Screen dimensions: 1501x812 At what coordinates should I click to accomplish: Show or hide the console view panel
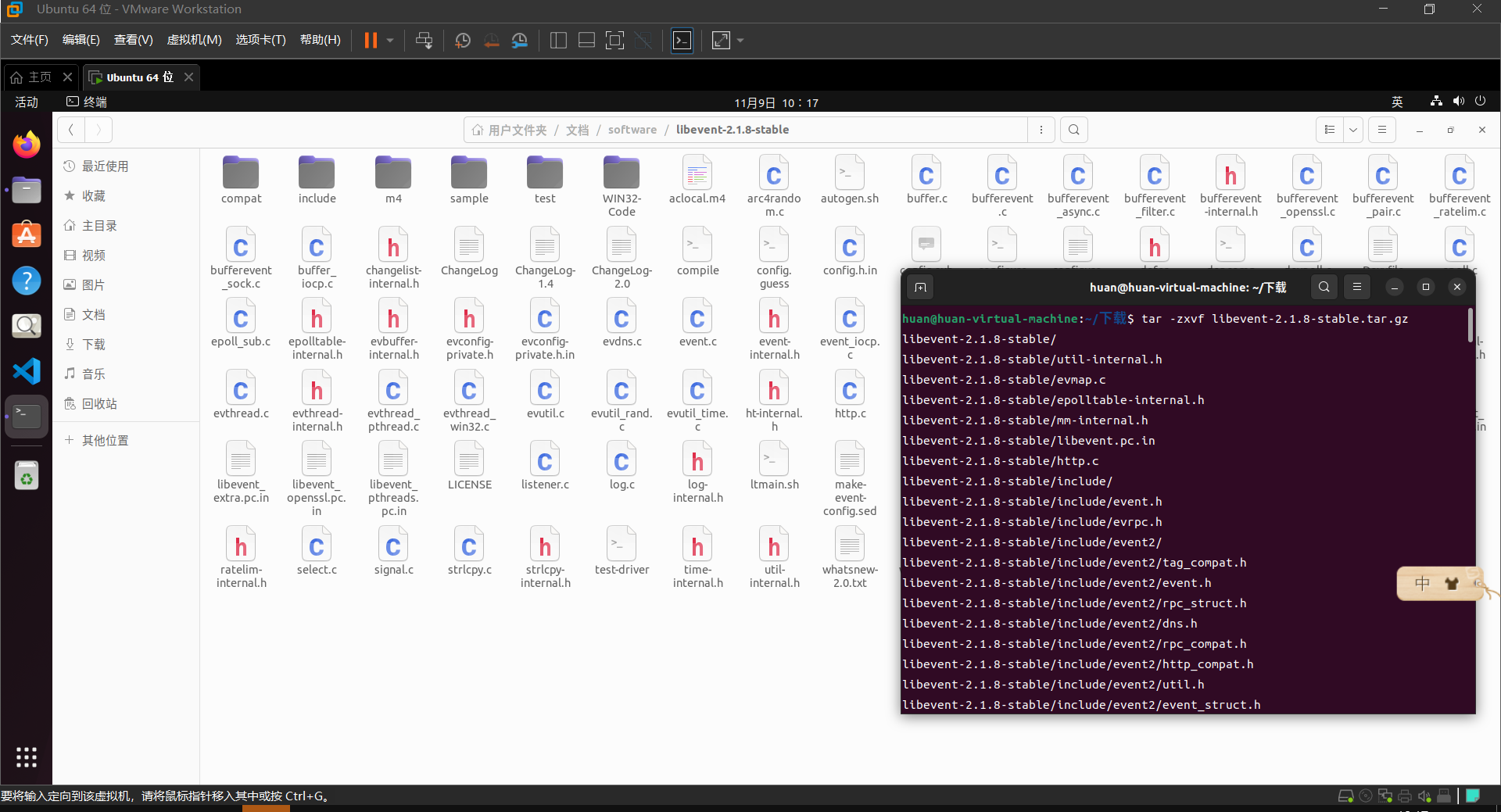(586, 40)
